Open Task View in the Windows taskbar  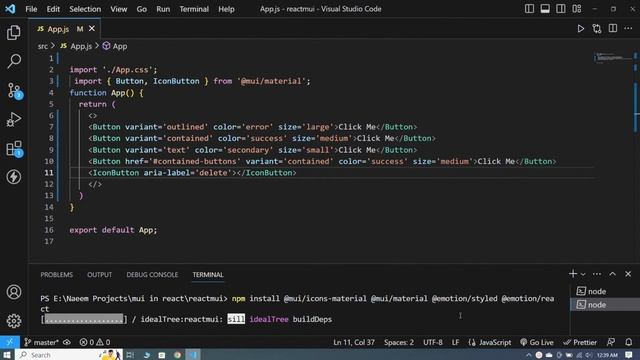[x=130, y=355]
